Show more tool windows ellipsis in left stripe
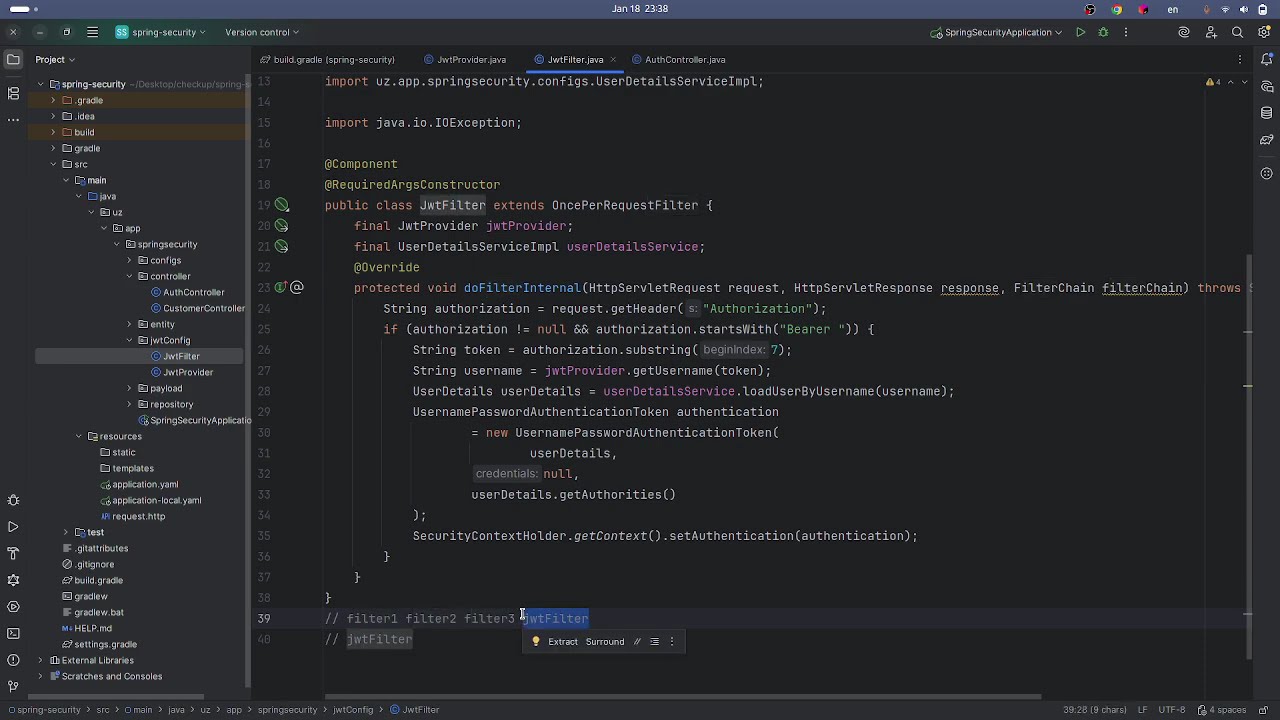 click(13, 119)
